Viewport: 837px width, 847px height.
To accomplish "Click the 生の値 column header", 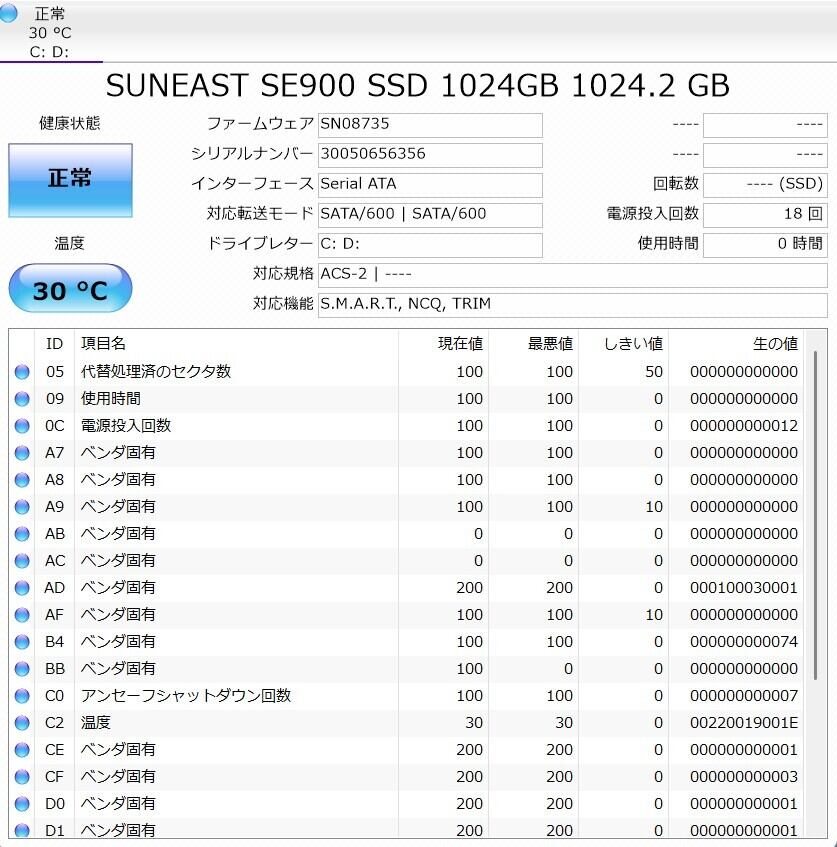I will 738,344.
